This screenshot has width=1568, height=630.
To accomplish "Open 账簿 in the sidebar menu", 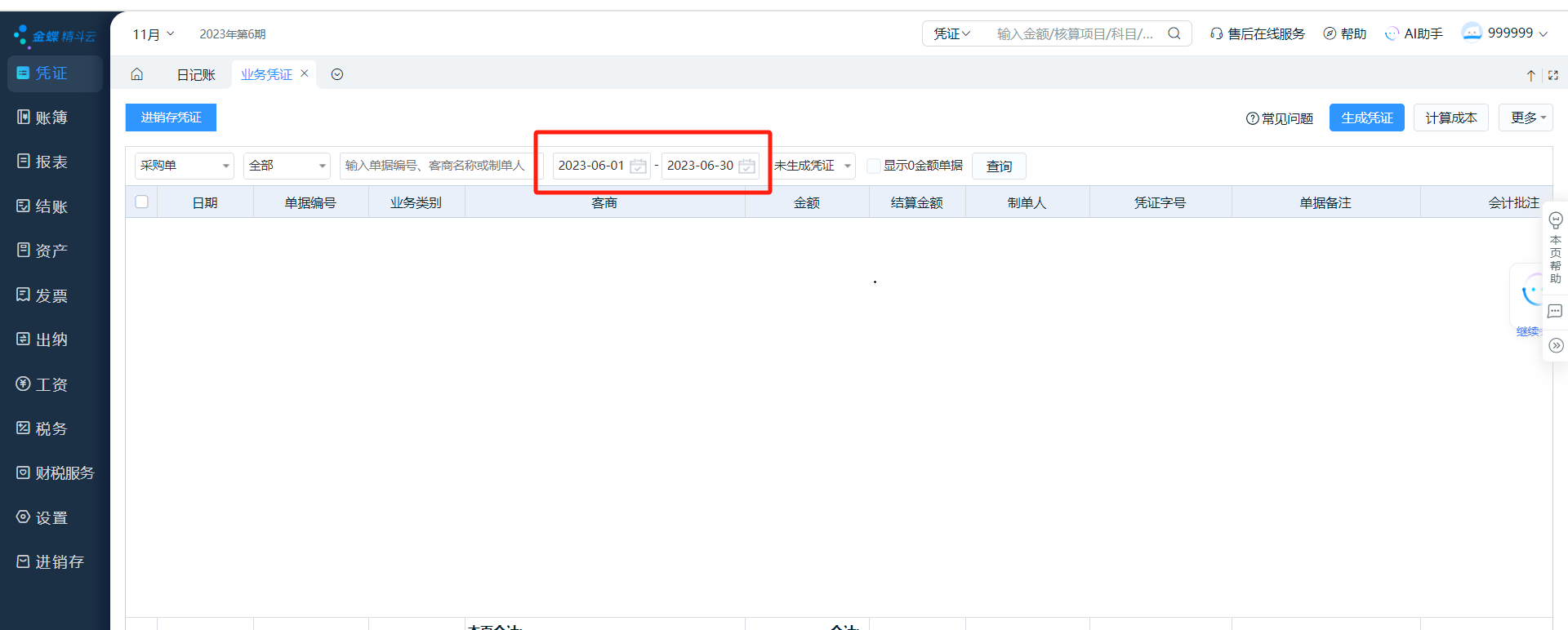I will (51, 118).
